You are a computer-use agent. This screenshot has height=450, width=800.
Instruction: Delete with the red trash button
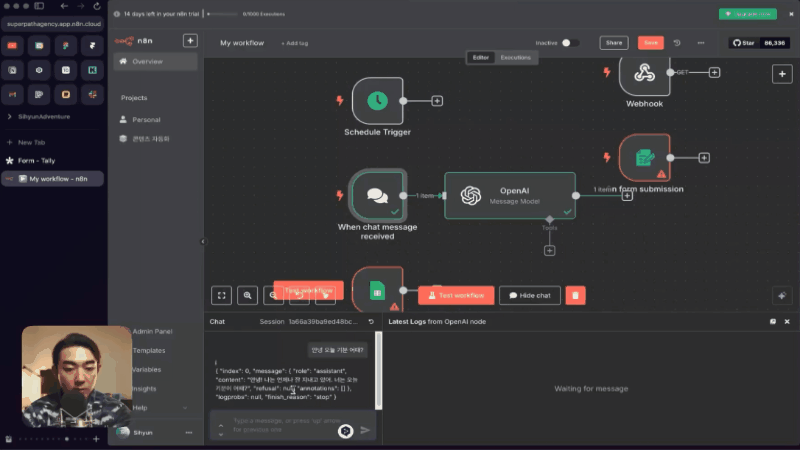(x=575, y=295)
